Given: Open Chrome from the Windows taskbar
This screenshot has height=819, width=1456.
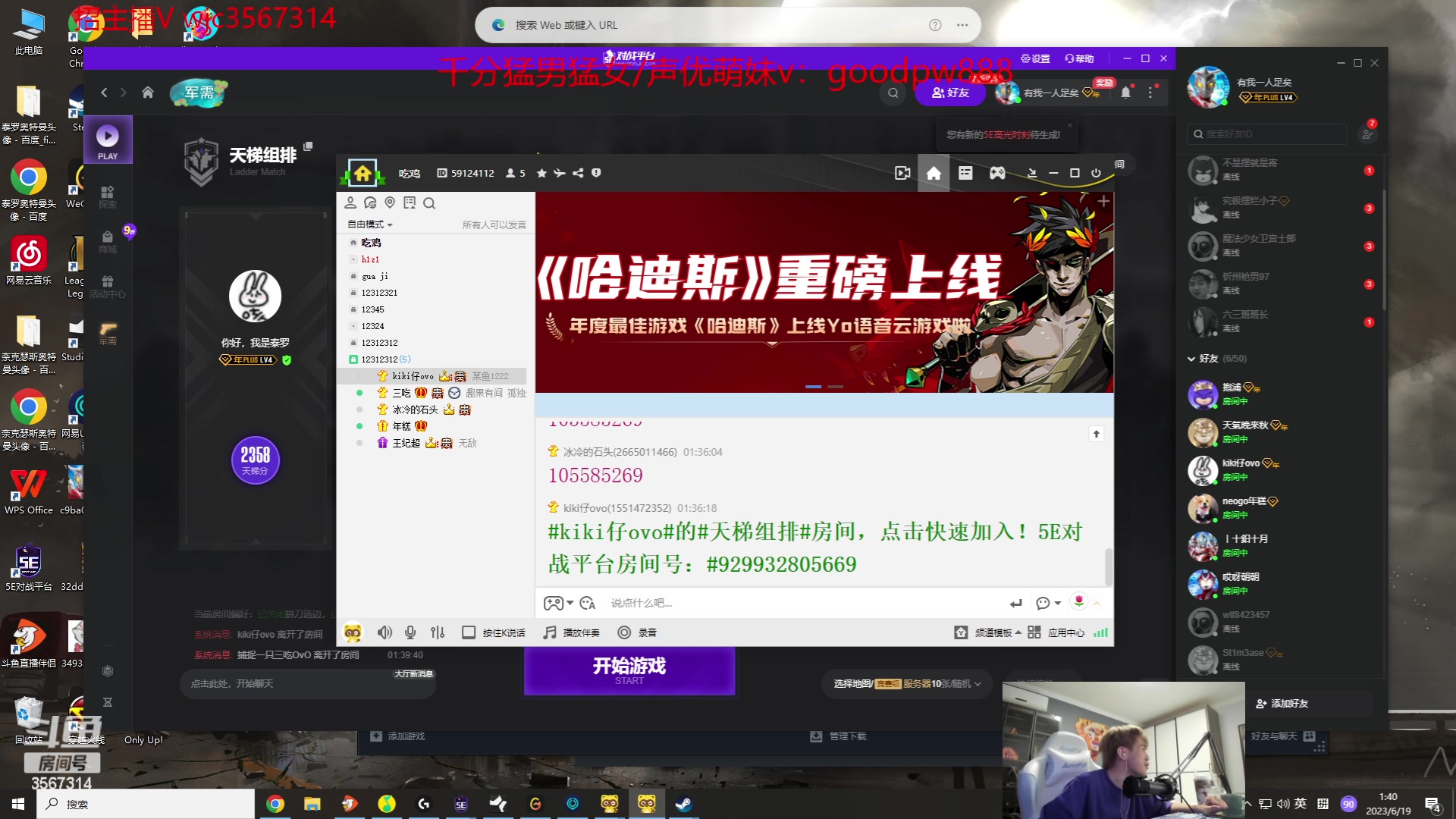Looking at the screenshot, I should tap(275, 804).
